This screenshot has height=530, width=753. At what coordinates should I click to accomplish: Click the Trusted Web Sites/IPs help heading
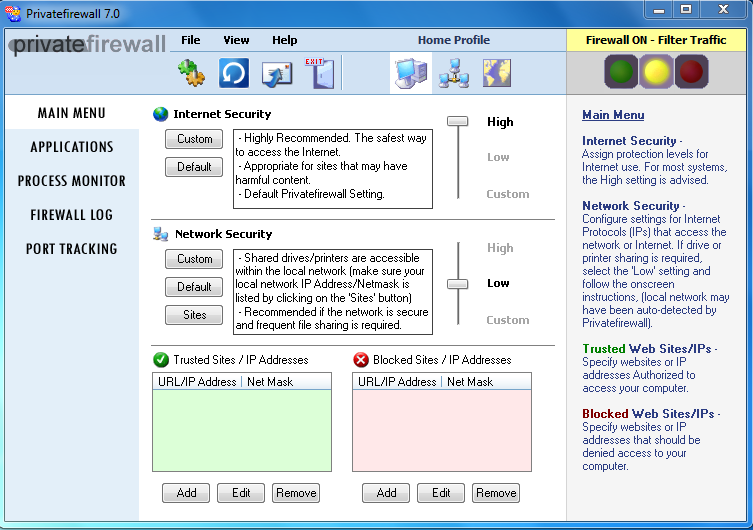(646, 349)
